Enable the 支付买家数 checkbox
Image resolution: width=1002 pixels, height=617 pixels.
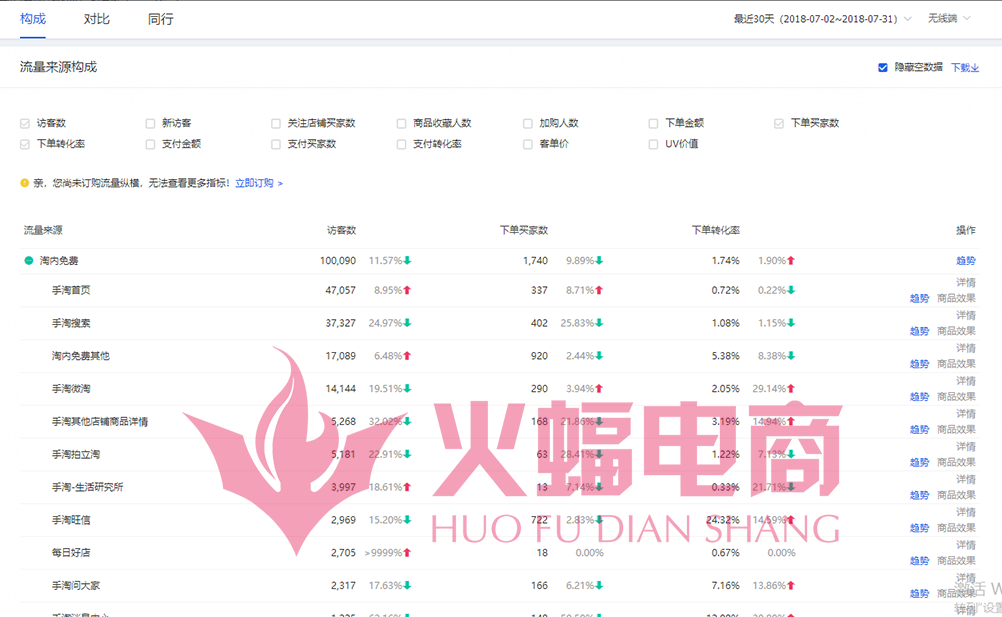click(x=276, y=144)
